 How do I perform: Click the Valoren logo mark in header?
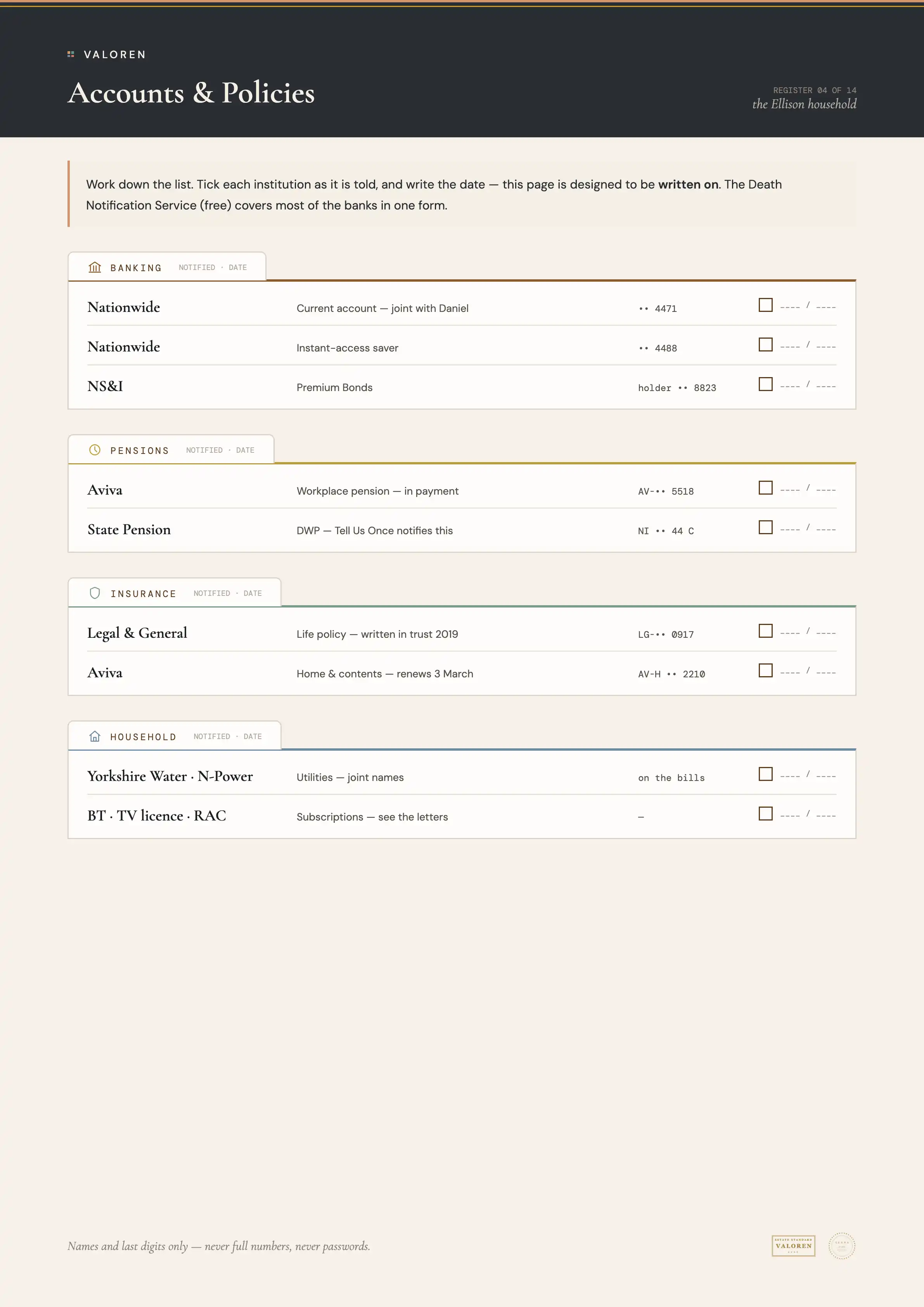tap(71, 54)
